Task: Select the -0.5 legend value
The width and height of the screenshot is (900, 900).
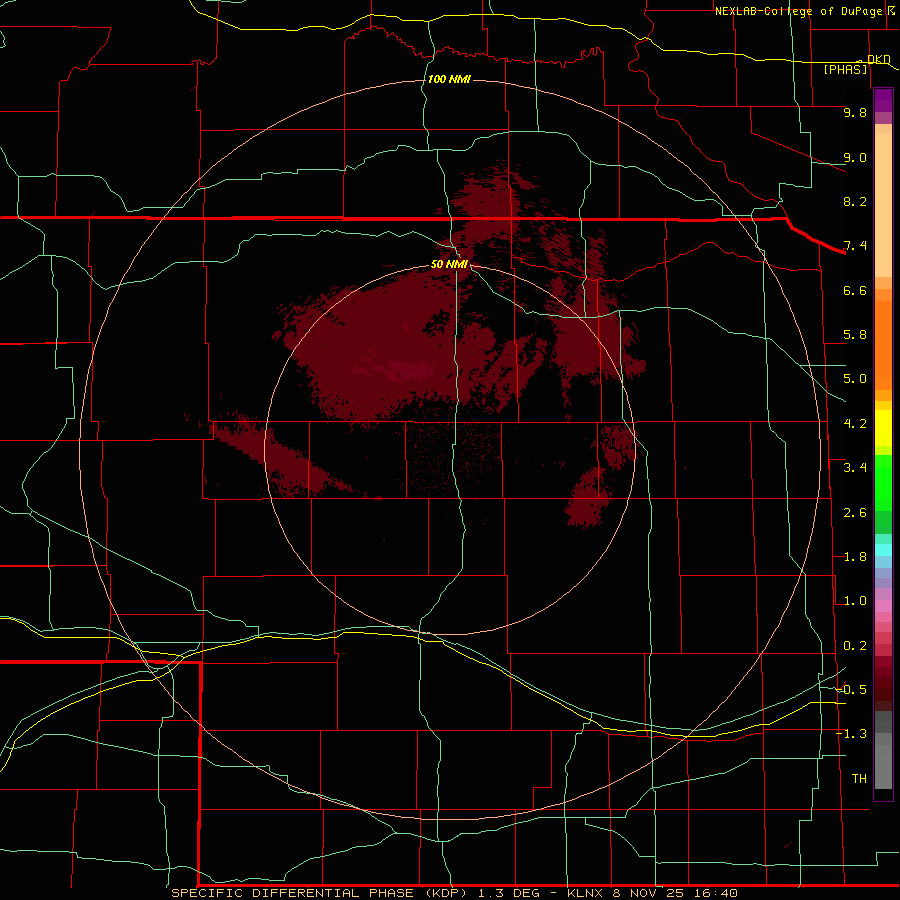Action: pyautogui.click(x=851, y=690)
